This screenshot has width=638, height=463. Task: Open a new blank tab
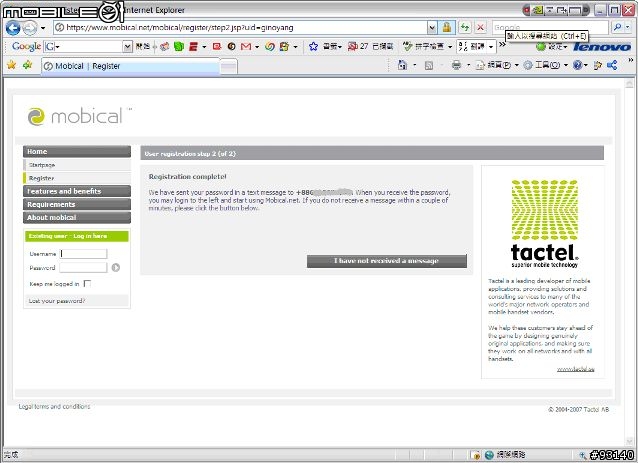(229, 67)
